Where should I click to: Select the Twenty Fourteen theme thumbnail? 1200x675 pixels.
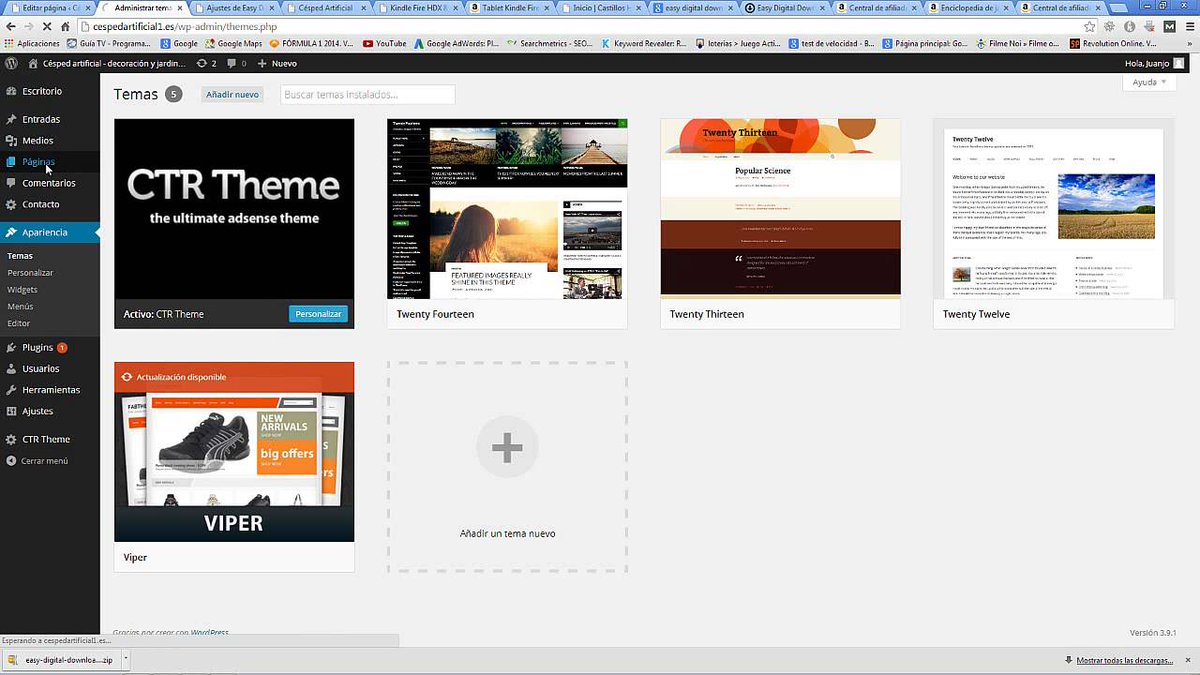[x=507, y=209]
